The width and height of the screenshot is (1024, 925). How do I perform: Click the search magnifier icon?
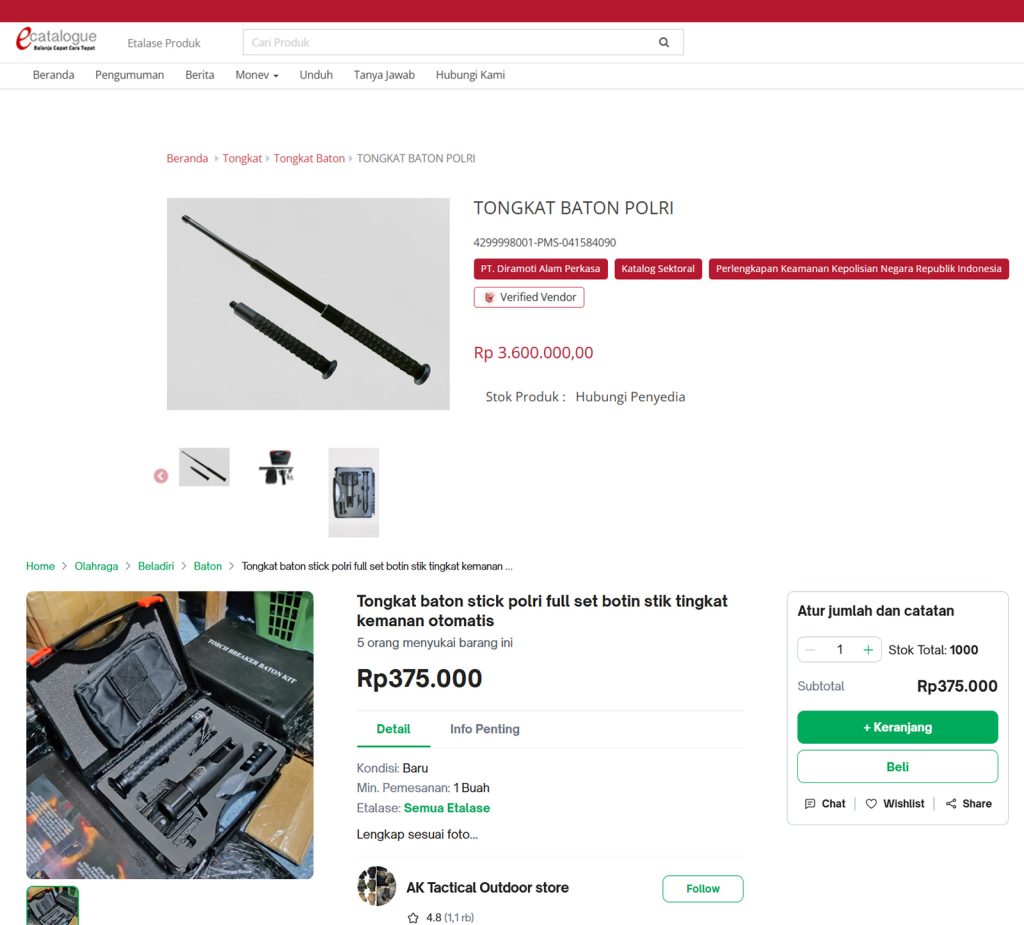(x=664, y=43)
